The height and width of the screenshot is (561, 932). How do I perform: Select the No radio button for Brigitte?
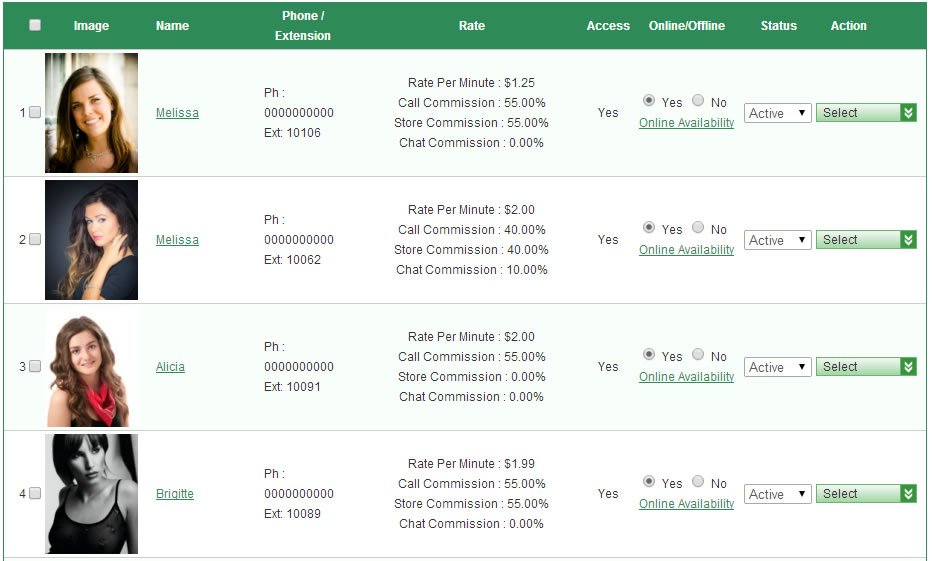click(x=698, y=482)
